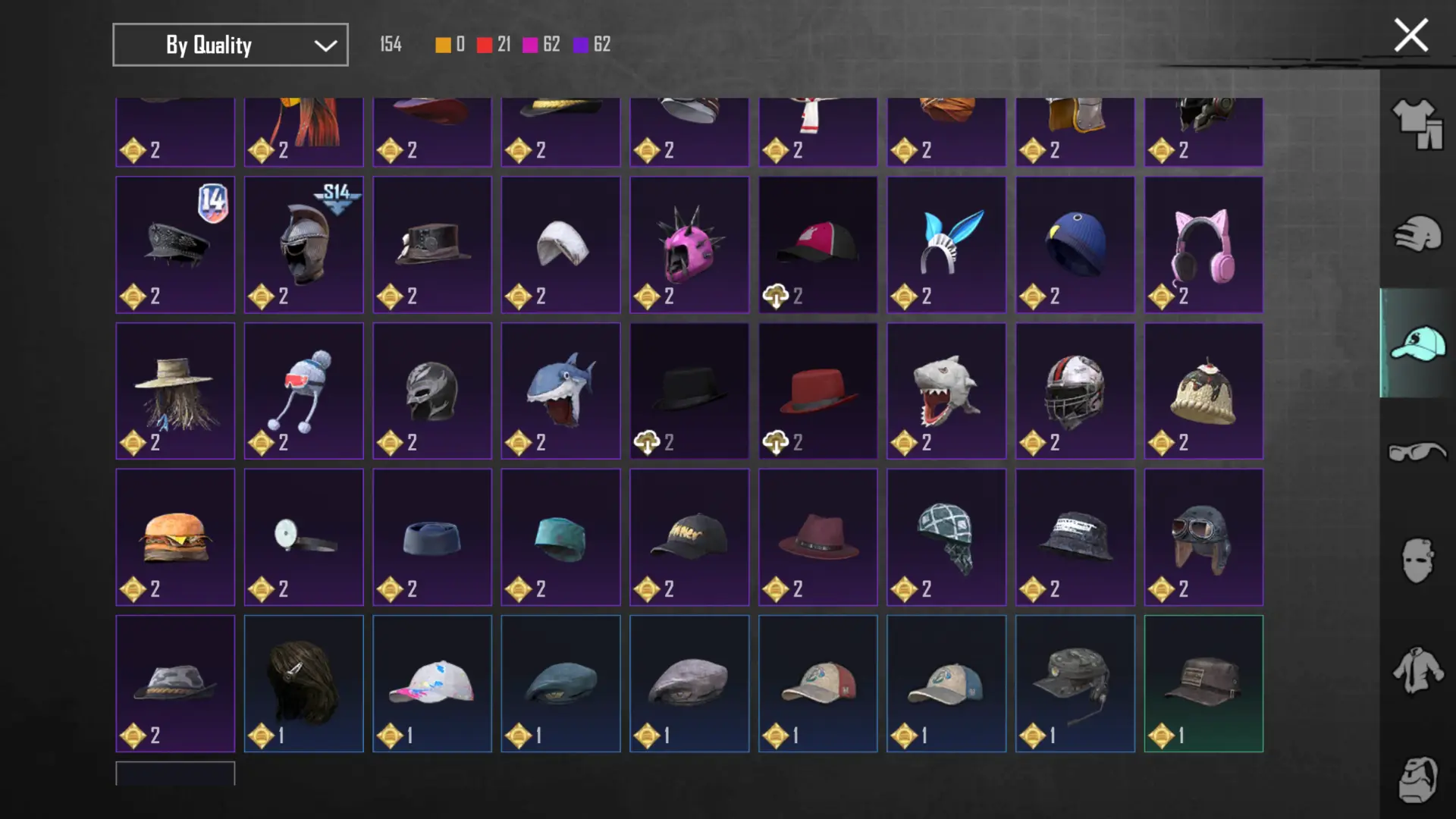Open the outfit sets category icon
Screen dimensions: 1456x819
pos(1417,124)
